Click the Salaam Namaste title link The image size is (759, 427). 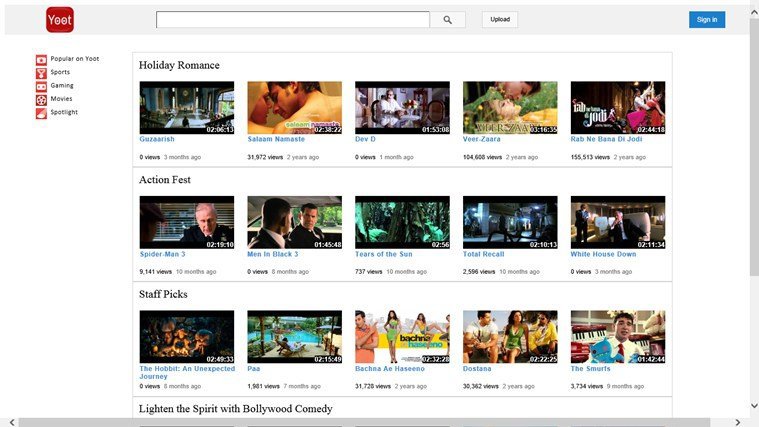[x=276, y=139]
